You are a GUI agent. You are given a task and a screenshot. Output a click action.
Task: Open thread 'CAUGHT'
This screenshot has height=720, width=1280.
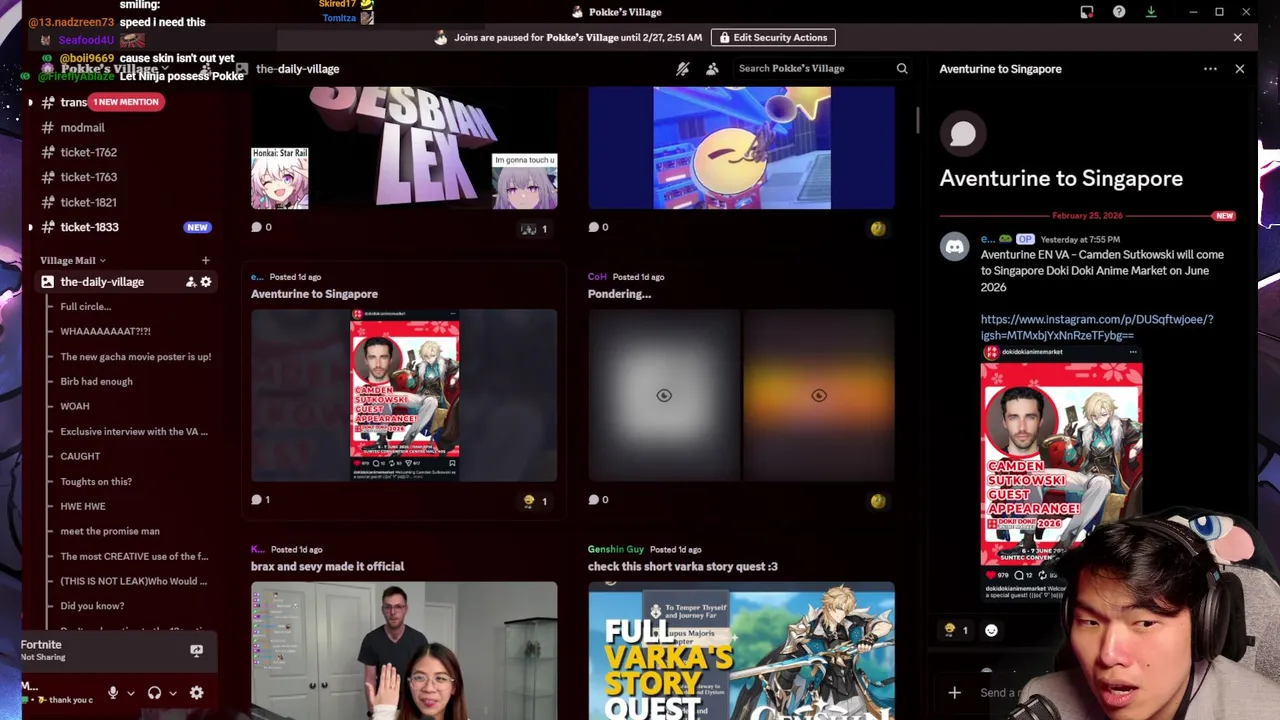click(80, 457)
